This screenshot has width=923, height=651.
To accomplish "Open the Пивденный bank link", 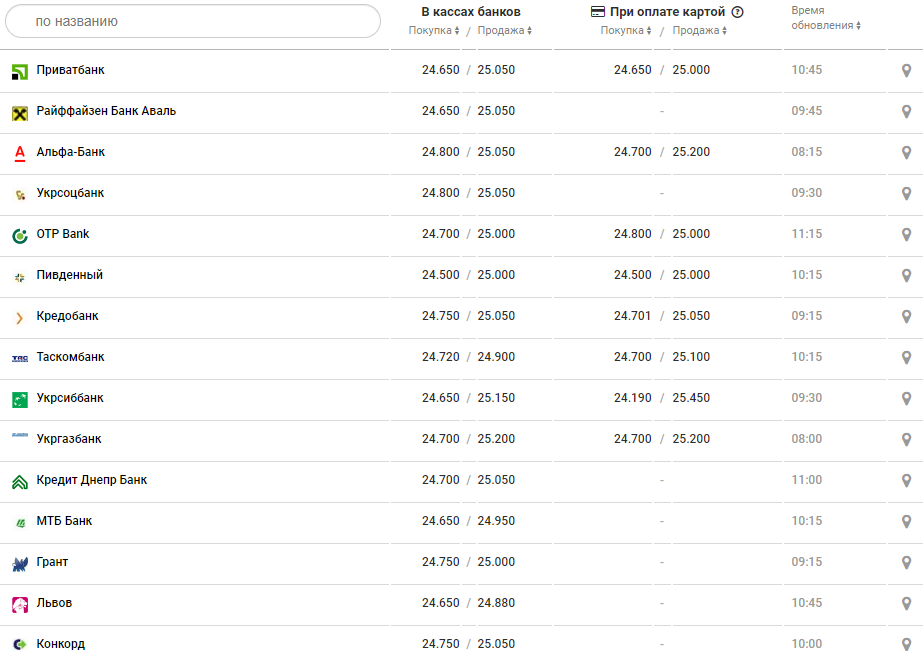I will click(x=69, y=275).
